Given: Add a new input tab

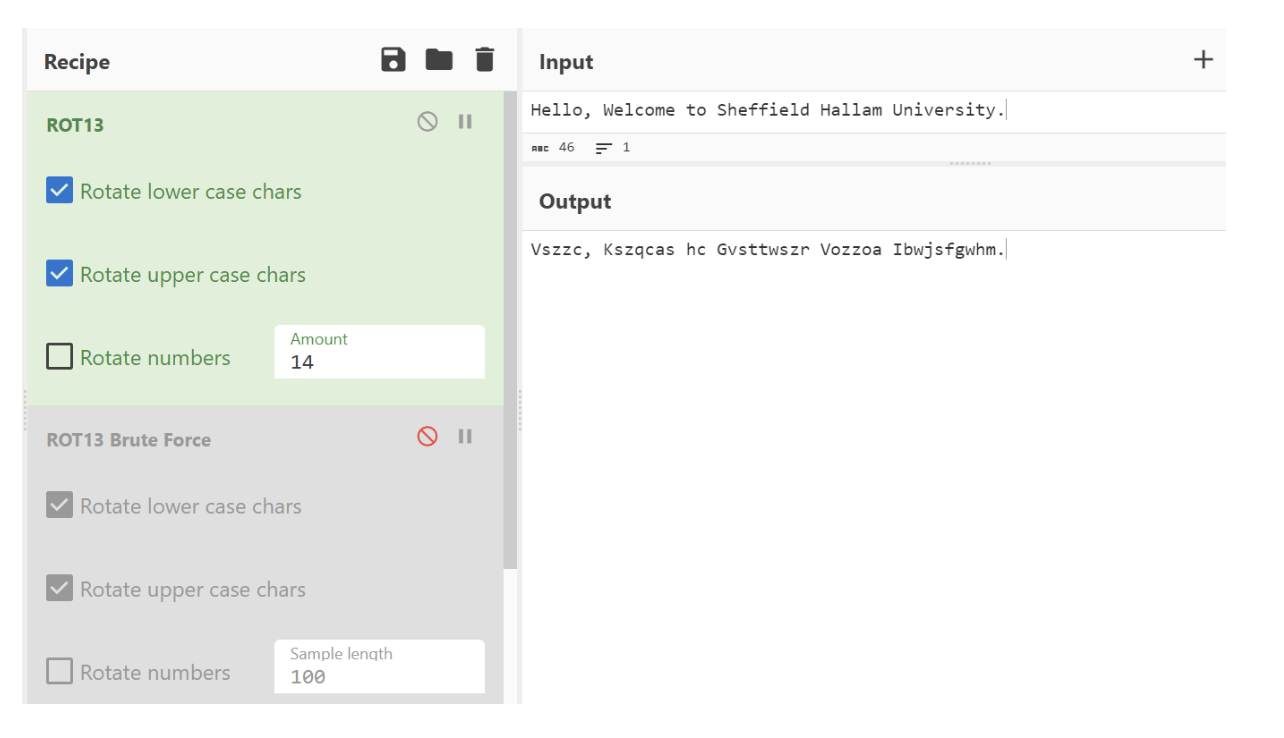Looking at the screenshot, I should click(x=1203, y=60).
